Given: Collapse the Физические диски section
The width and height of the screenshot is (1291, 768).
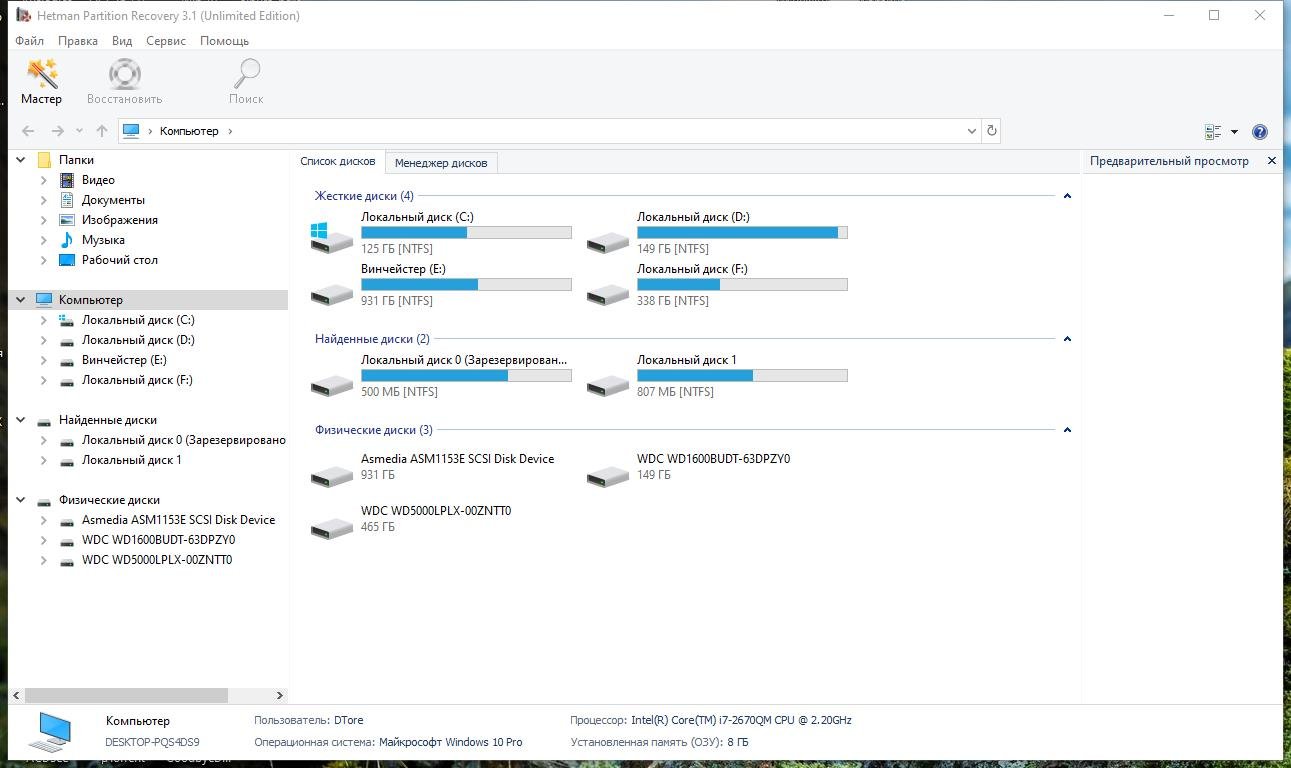Looking at the screenshot, I should [1067, 430].
